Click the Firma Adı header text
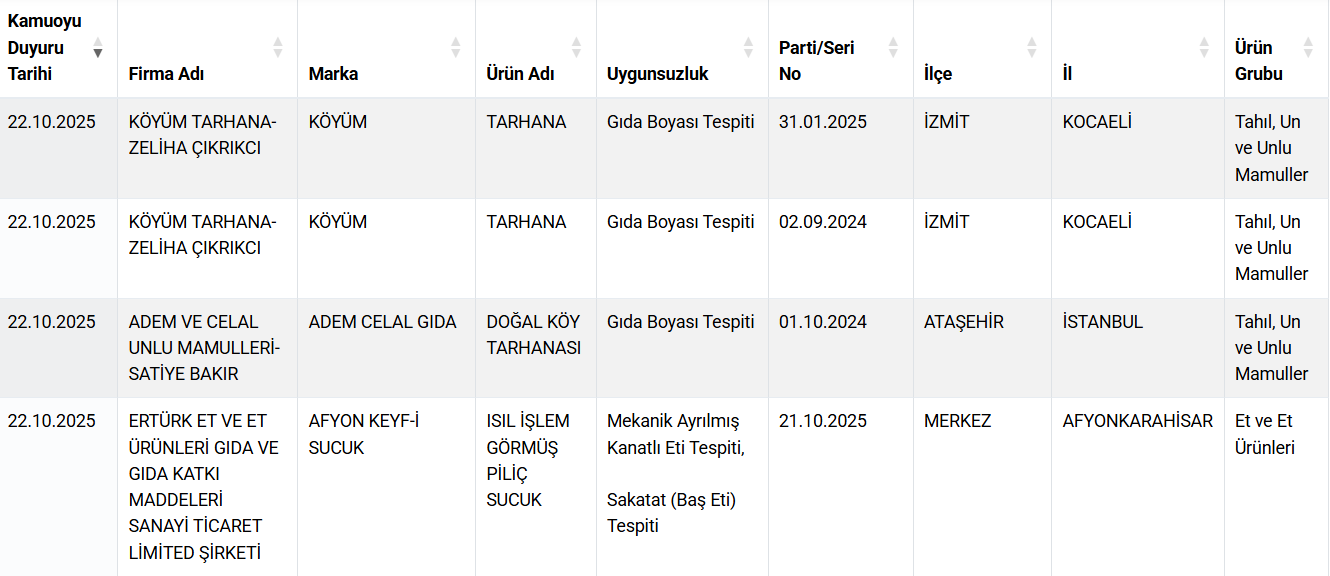1330x576 pixels. pyautogui.click(x=166, y=74)
